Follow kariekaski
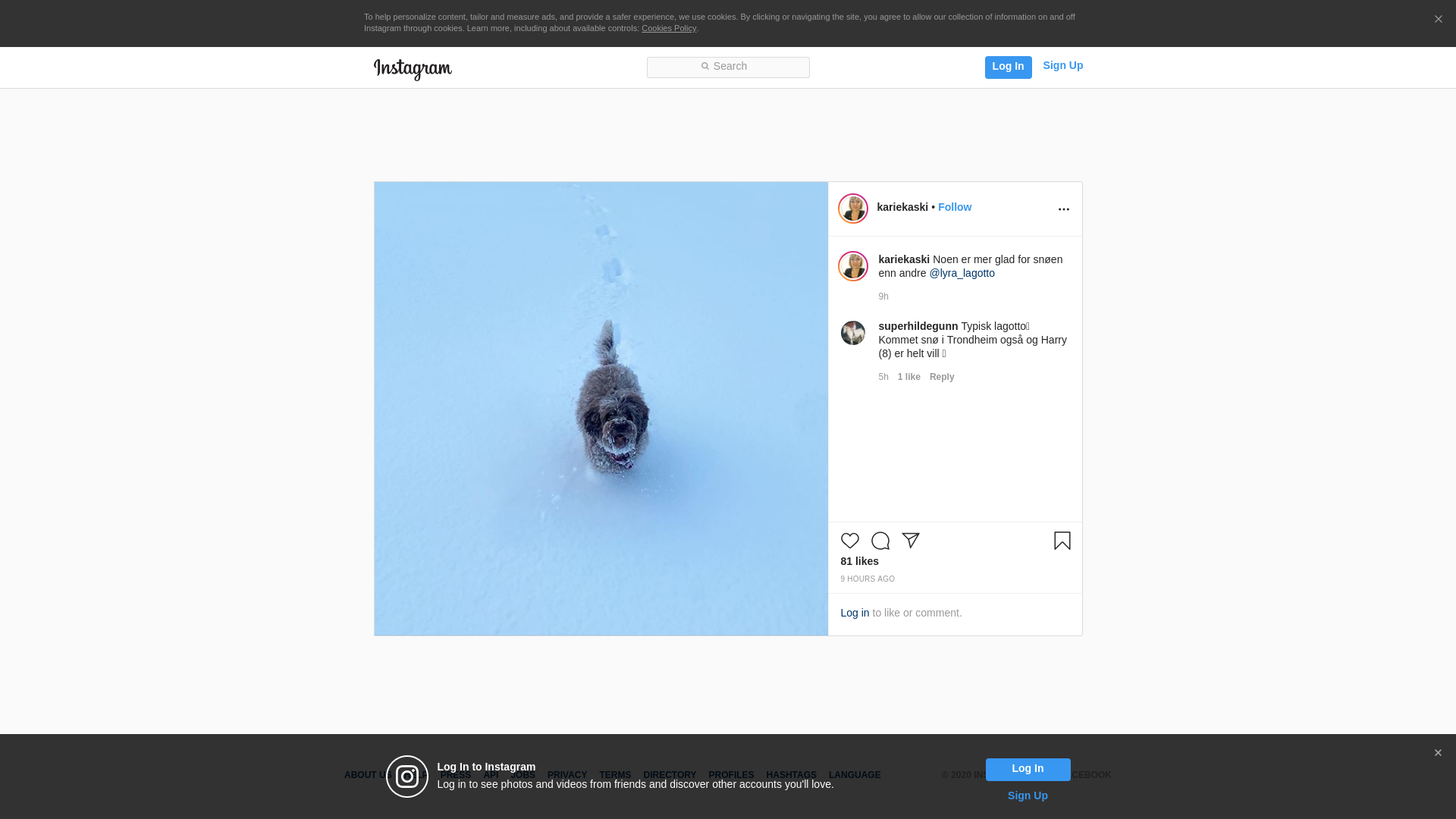Screen dimensions: 1456x819 click(x=954, y=207)
